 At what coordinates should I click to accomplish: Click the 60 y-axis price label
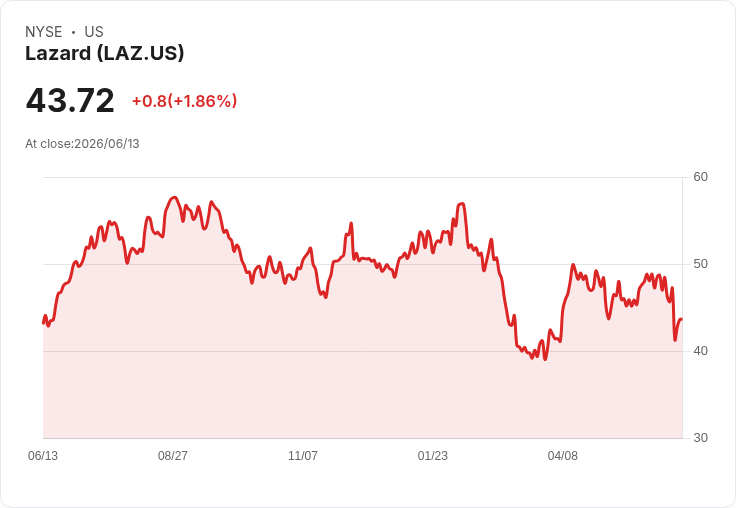click(x=700, y=177)
